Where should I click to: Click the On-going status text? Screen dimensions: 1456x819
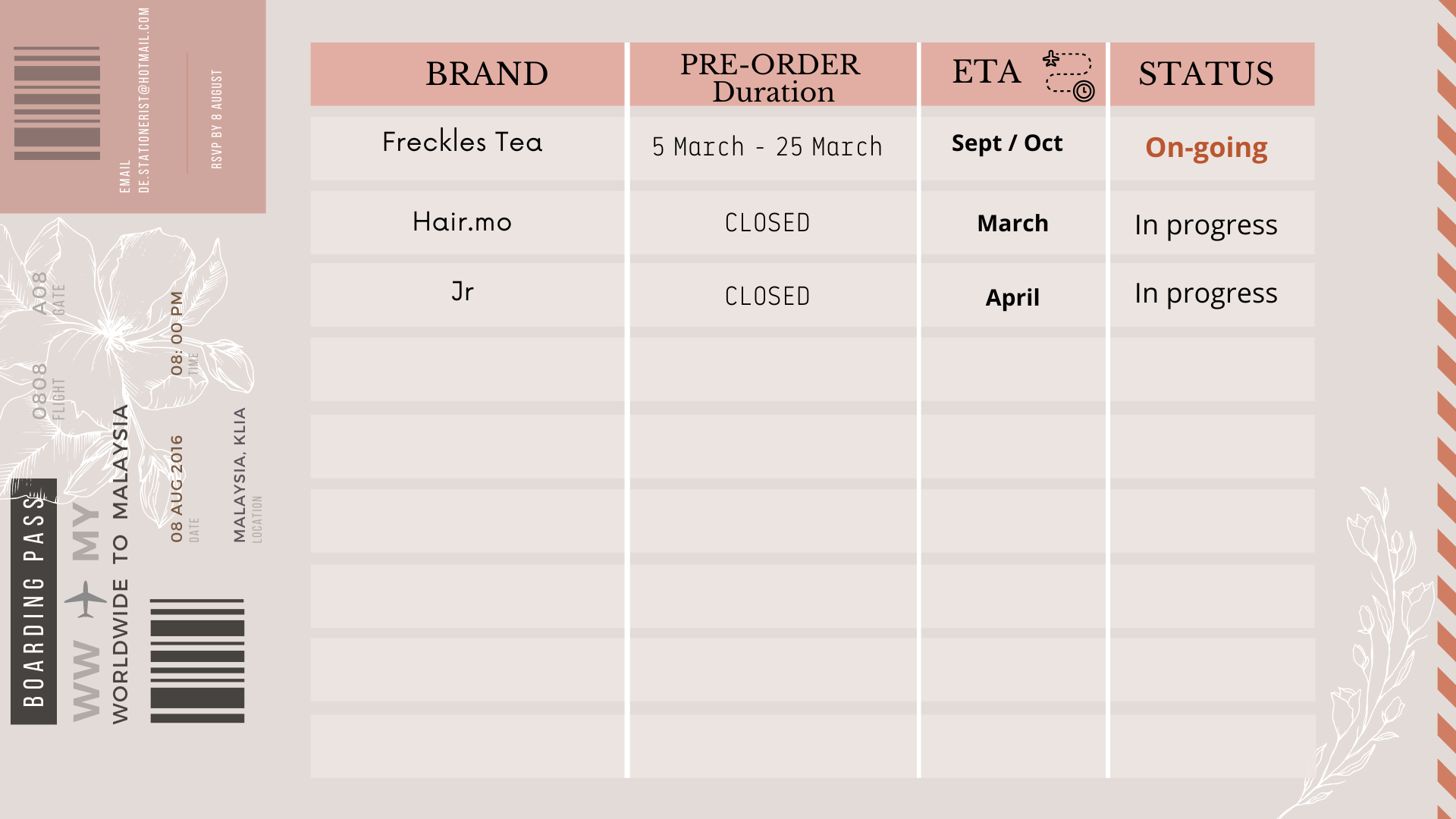pyautogui.click(x=1207, y=148)
